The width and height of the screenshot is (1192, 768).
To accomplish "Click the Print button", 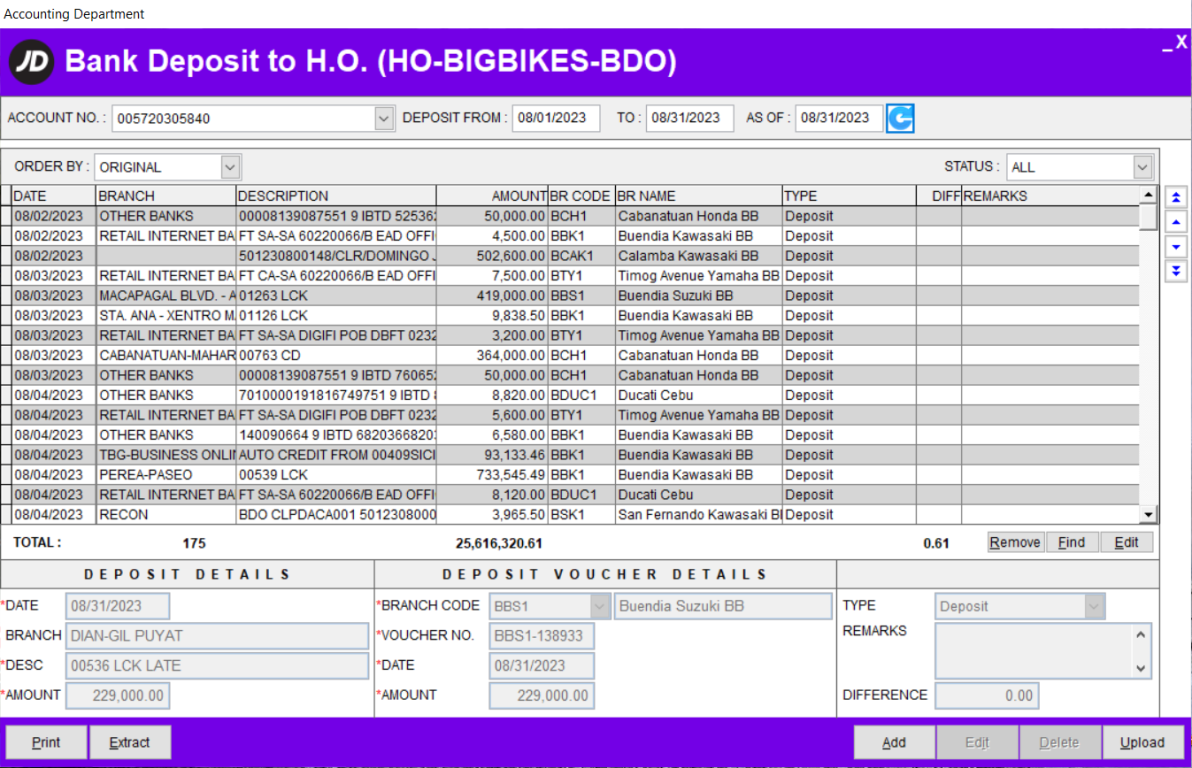I will click(x=46, y=742).
